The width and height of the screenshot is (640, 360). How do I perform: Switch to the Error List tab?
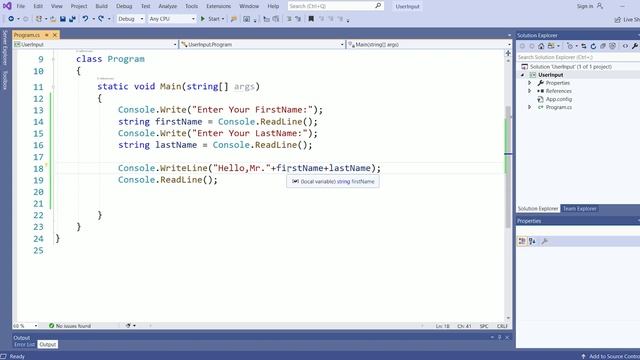point(24,344)
